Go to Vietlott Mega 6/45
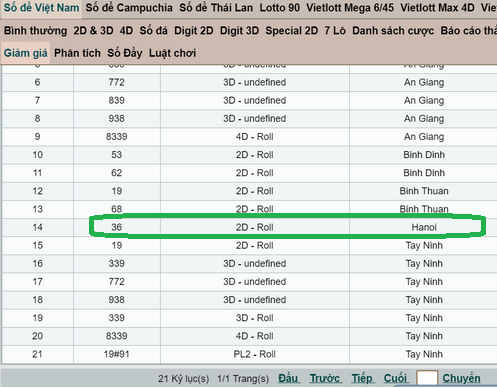The width and height of the screenshot is (497, 388). pos(350,7)
